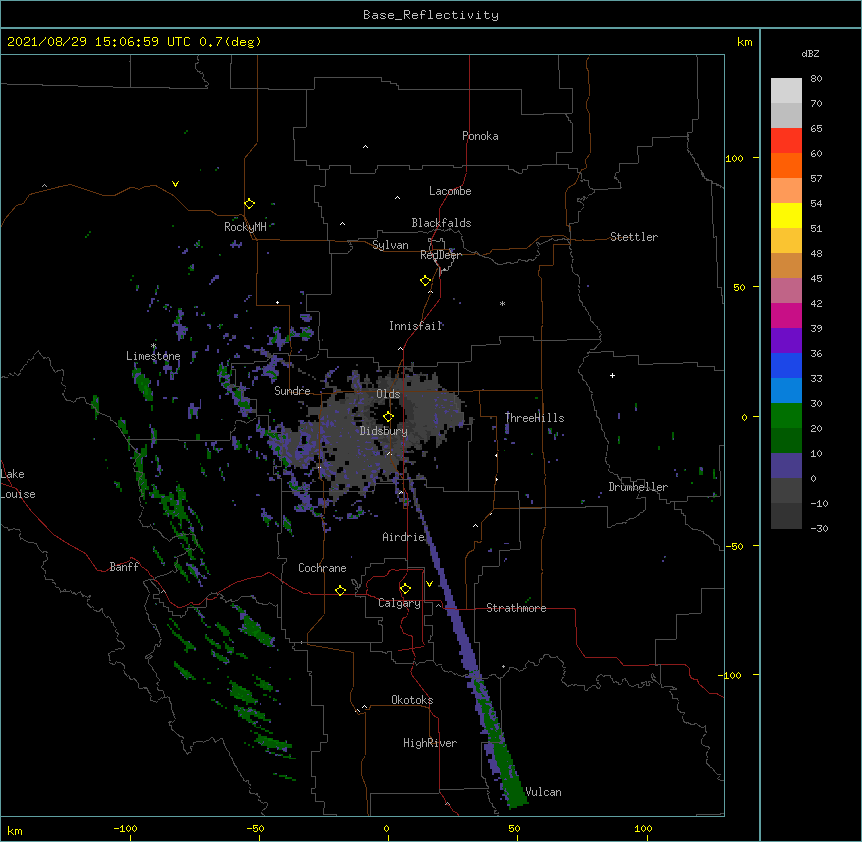Click the km unit label at top right

point(744,42)
